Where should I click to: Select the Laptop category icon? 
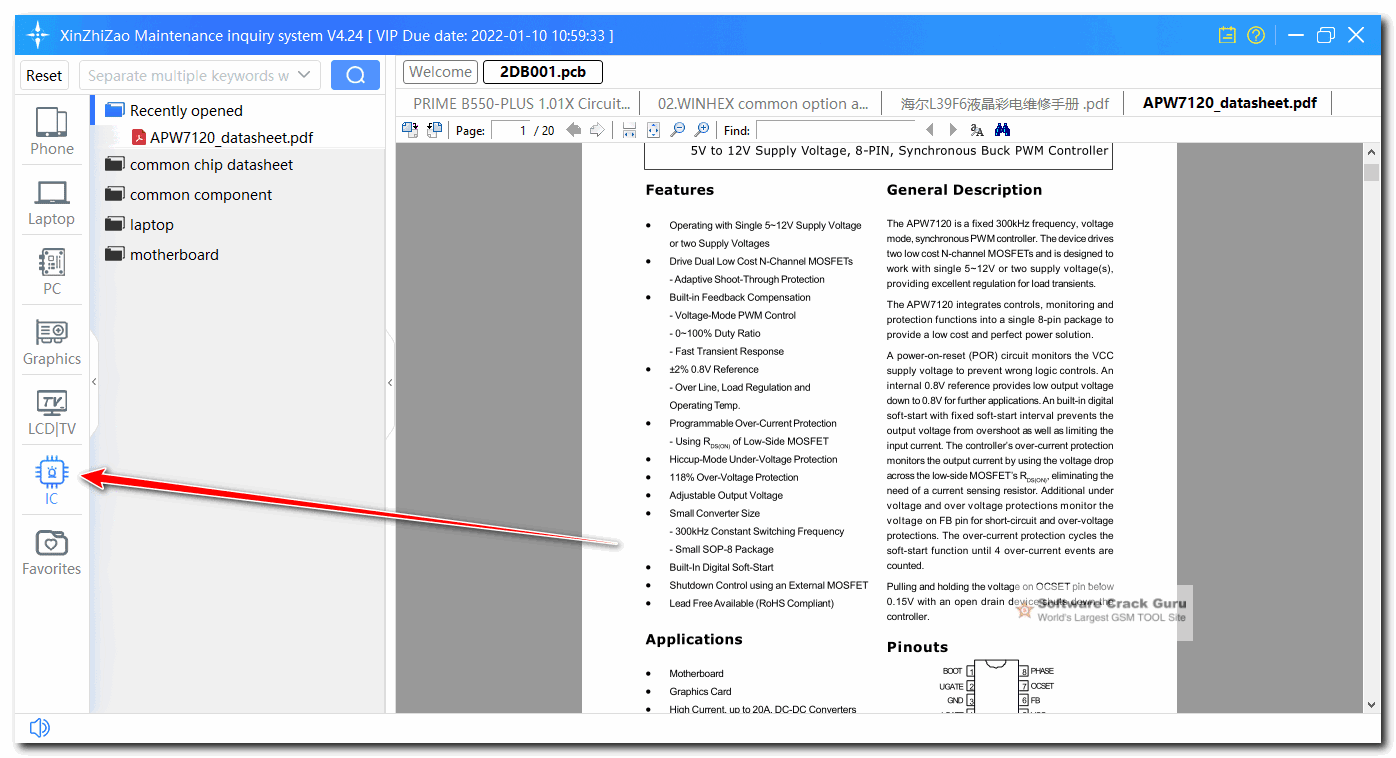tap(51, 201)
